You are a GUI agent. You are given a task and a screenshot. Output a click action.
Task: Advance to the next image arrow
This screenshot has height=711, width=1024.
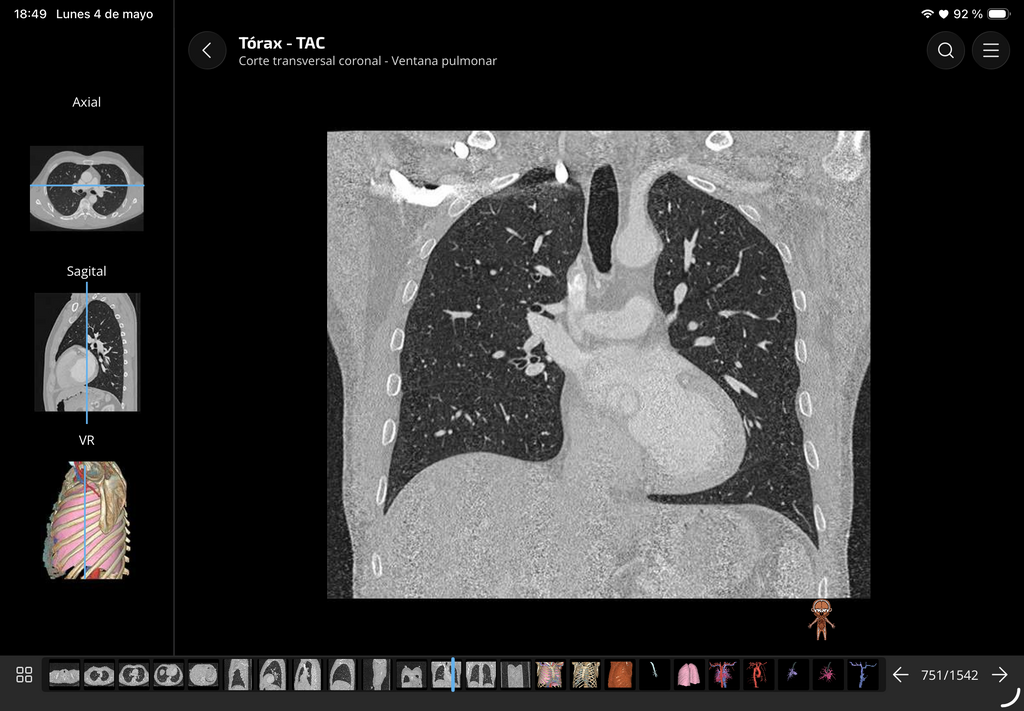coord(999,675)
